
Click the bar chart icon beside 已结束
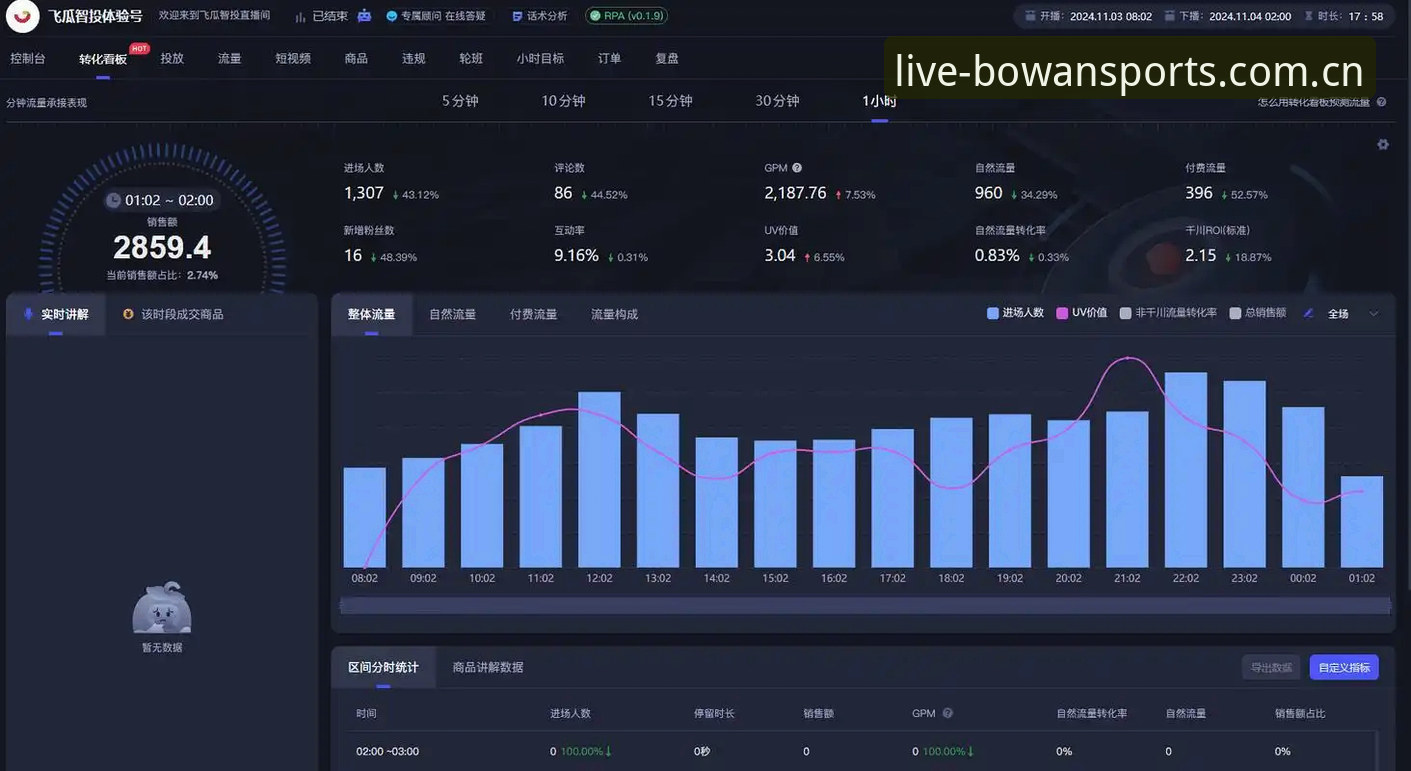coord(301,16)
